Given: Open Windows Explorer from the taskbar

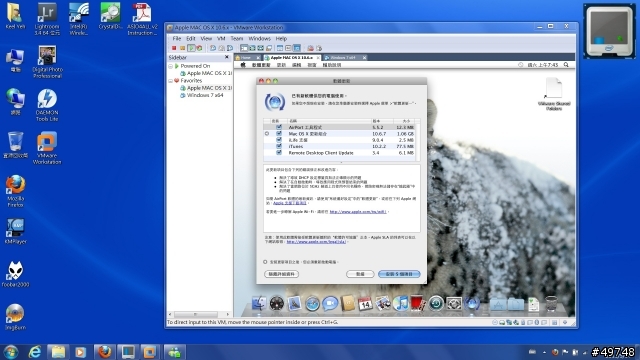Looking at the screenshot, I should point(58,352).
